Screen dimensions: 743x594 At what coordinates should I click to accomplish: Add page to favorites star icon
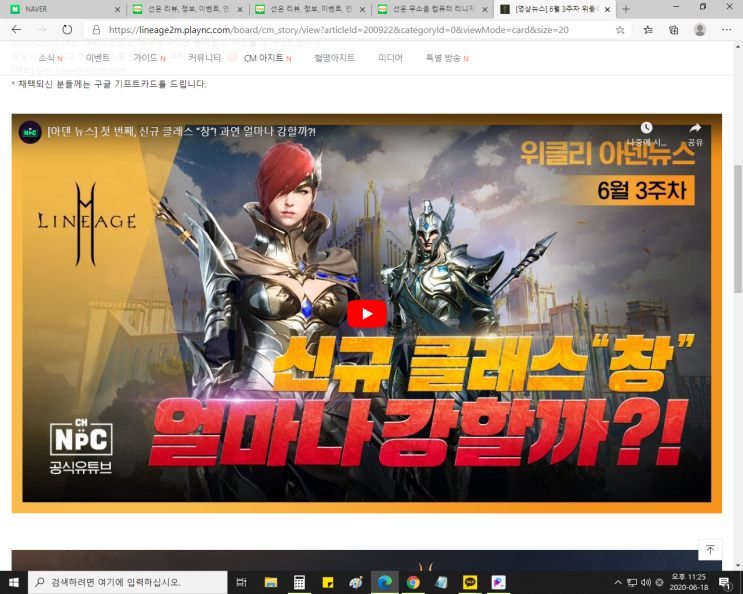pos(620,30)
